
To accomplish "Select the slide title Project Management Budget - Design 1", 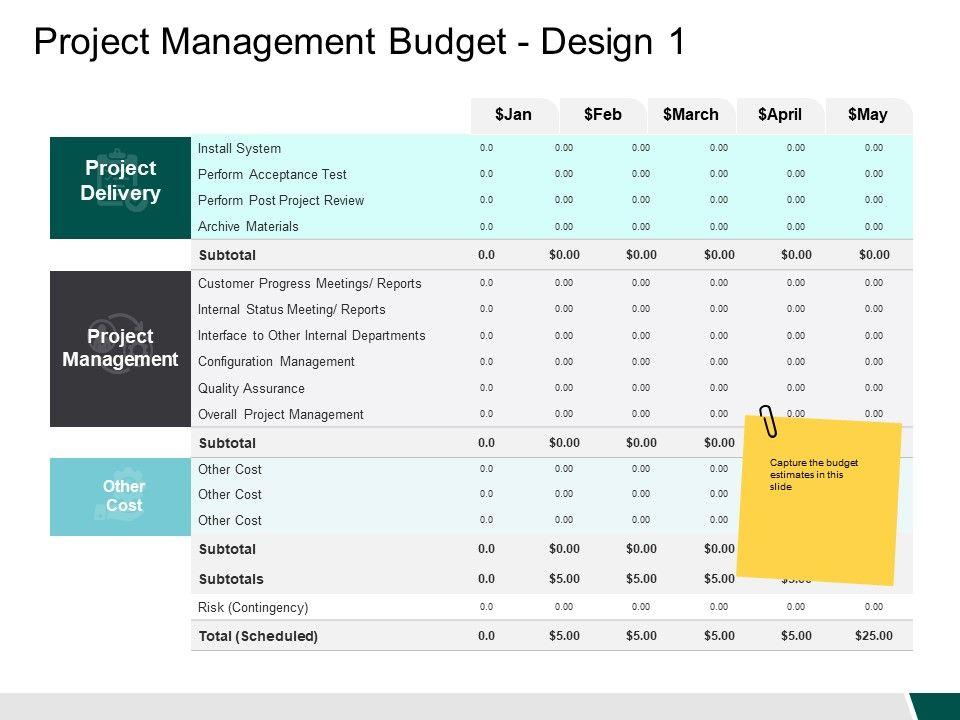I will pyautogui.click(x=359, y=42).
